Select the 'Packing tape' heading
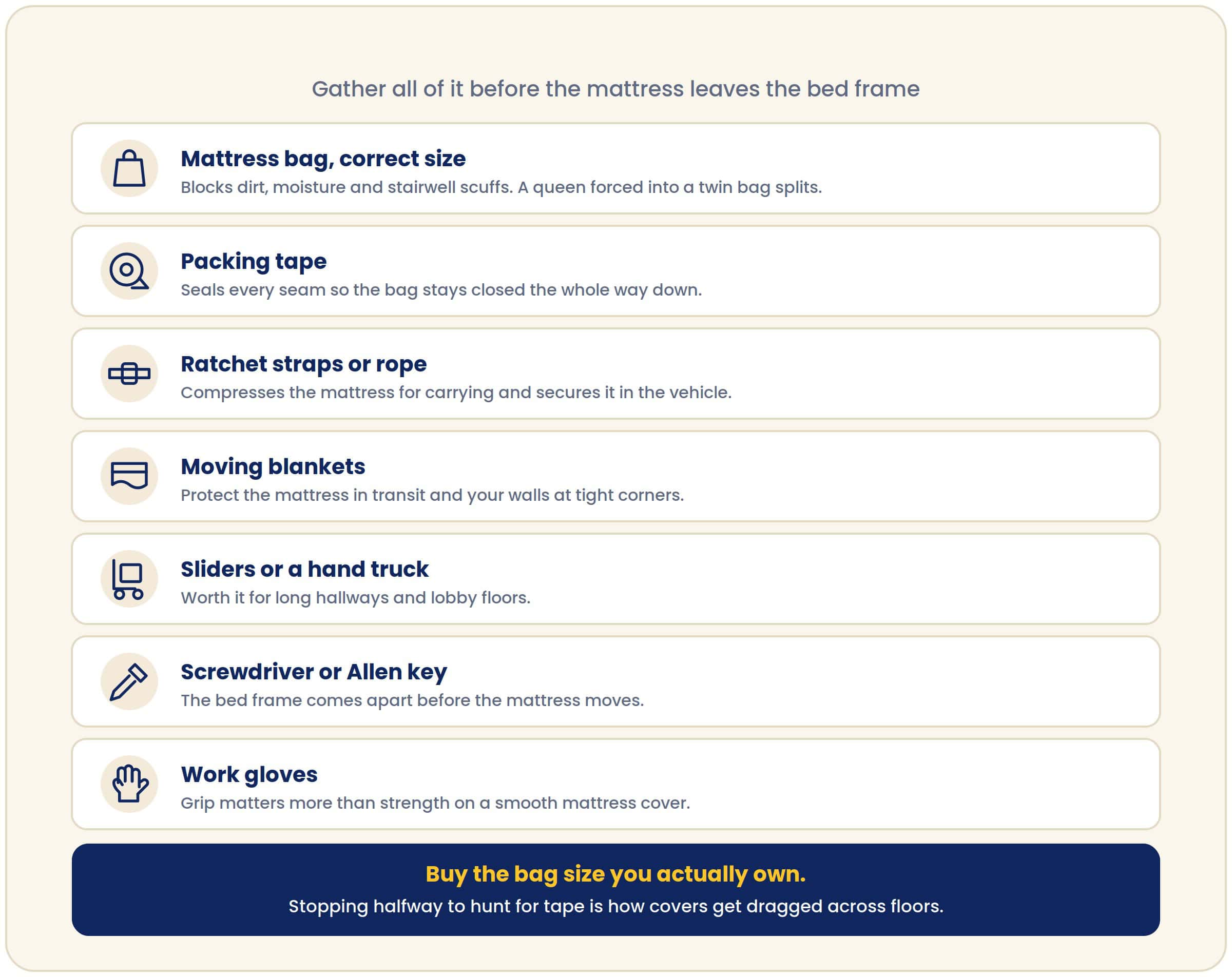Viewport: 1232px width, 977px height. point(254,262)
